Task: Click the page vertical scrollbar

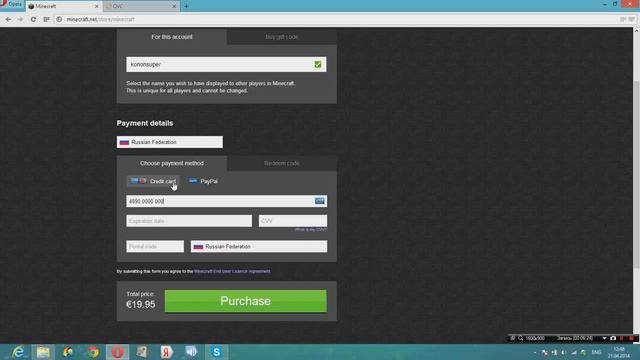Action: [x=636, y=176]
